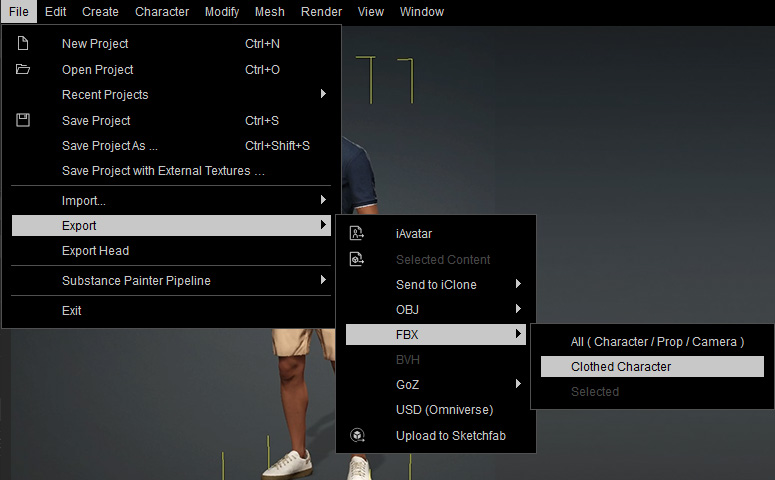Click the New Project document icon

coord(23,44)
